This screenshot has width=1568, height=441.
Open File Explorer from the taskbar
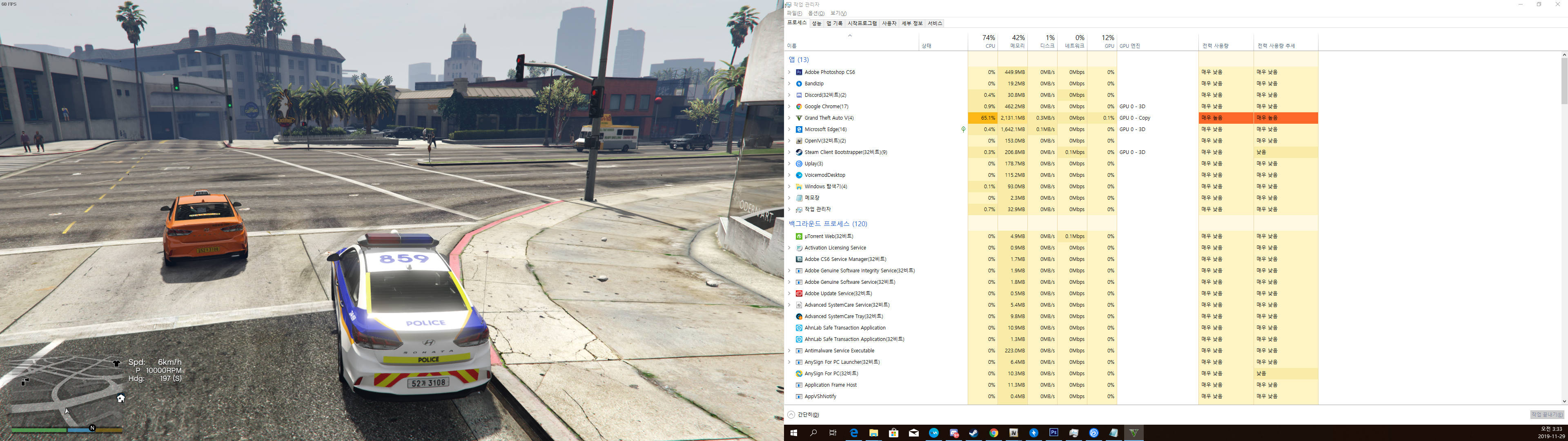point(873,433)
